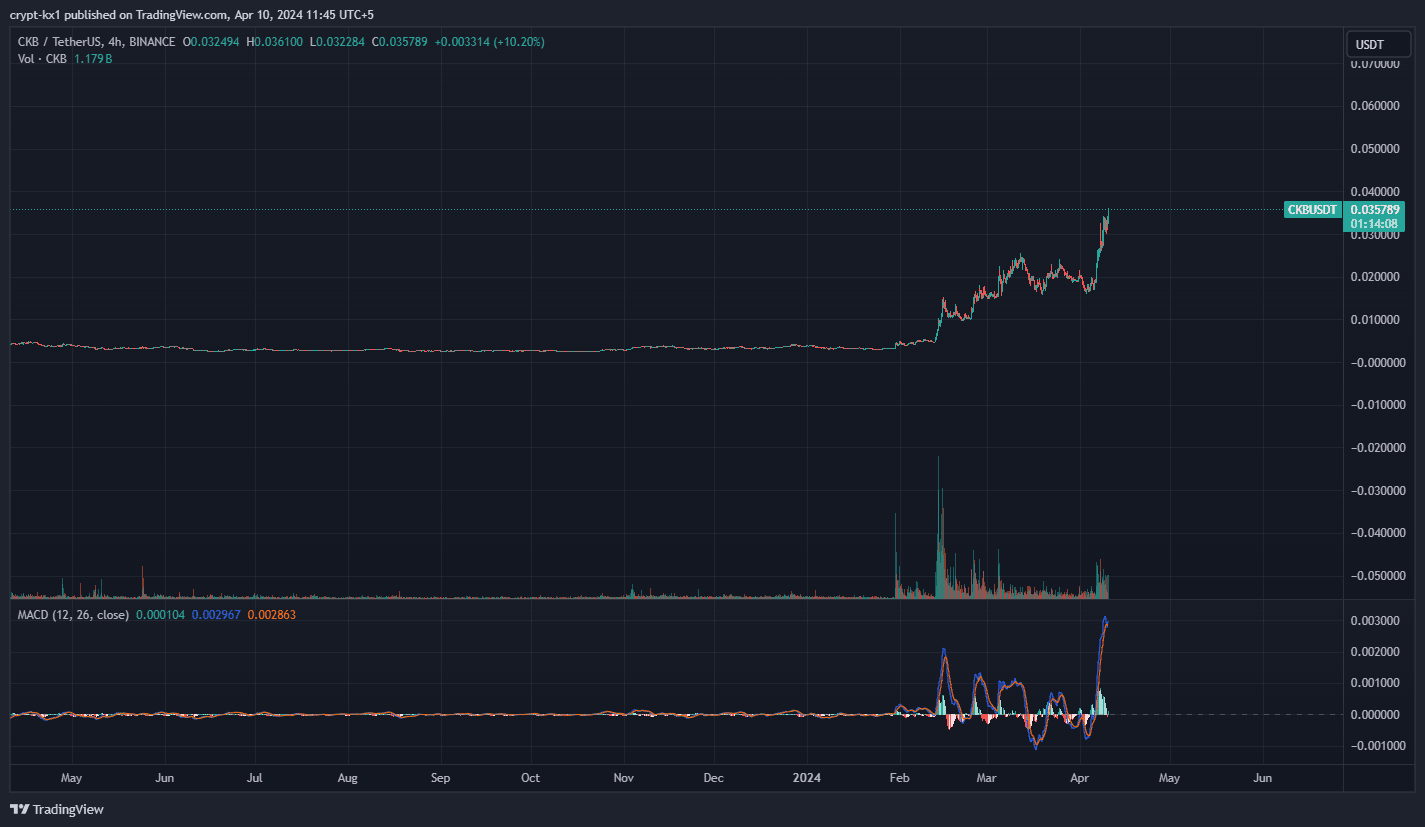Click the tallest volume bar in mid-February
1425x827 pixels.
(939, 527)
